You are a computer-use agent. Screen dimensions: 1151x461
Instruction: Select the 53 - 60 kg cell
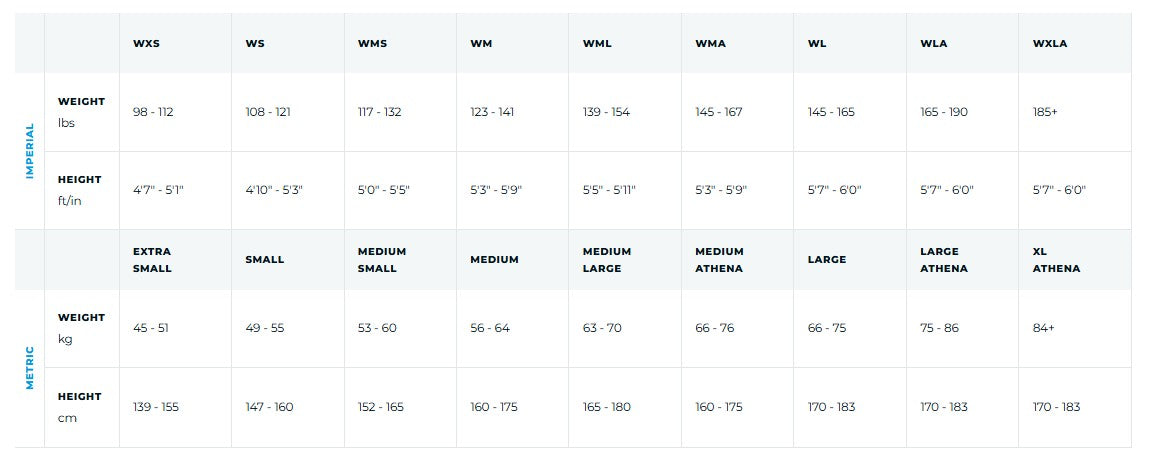click(377, 328)
